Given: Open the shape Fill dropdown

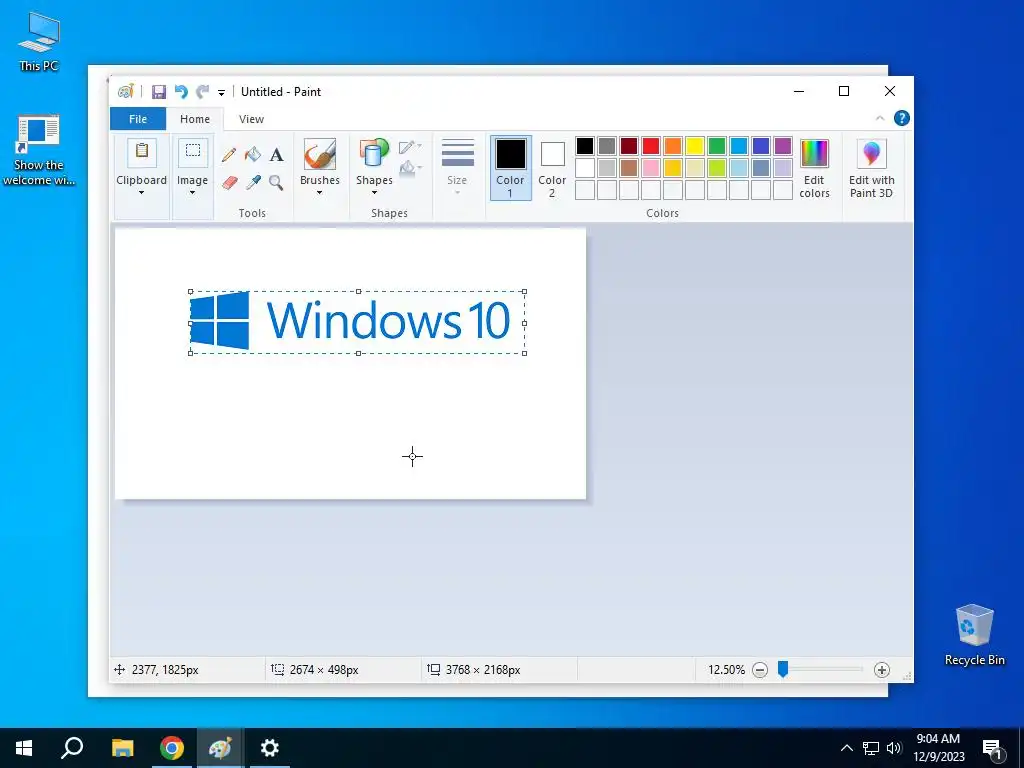Looking at the screenshot, I should 410,168.
